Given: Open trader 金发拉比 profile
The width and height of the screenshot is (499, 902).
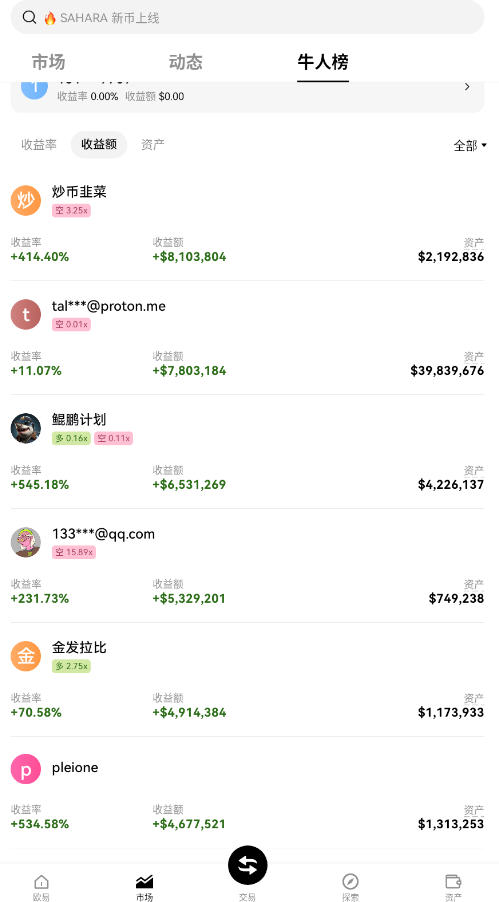Looking at the screenshot, I should click(x=247, y=679).
